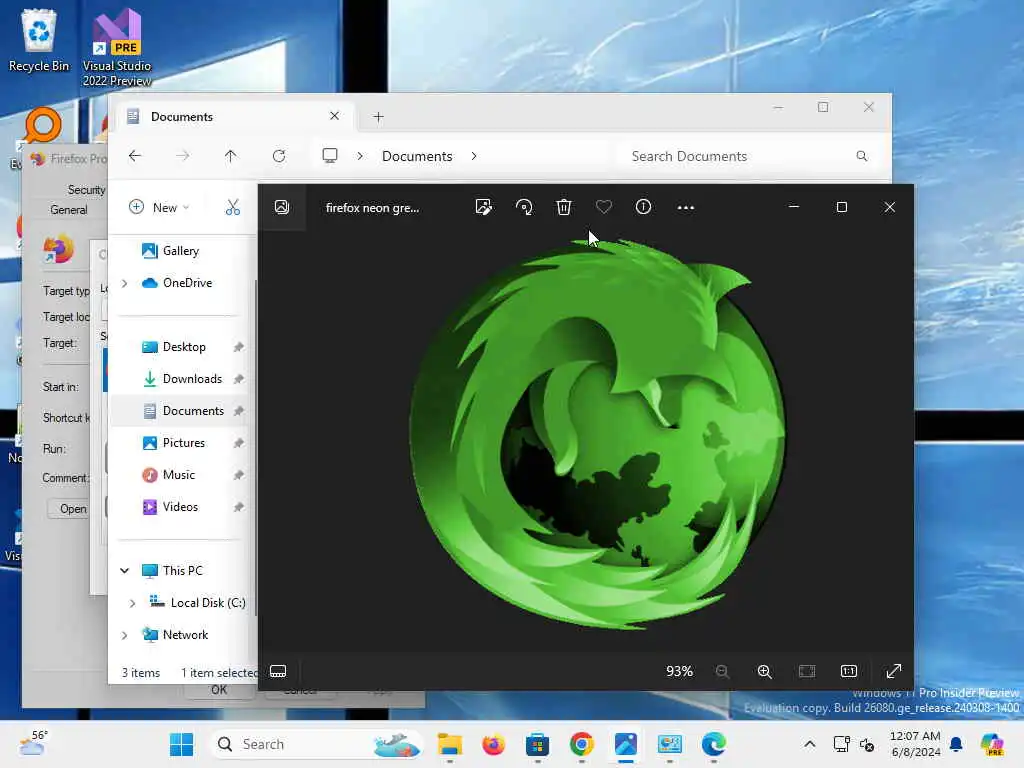1024x768 pixels.
Task: Switch to the General tab in Firefox Properties
Action: (x=69, y=210)
